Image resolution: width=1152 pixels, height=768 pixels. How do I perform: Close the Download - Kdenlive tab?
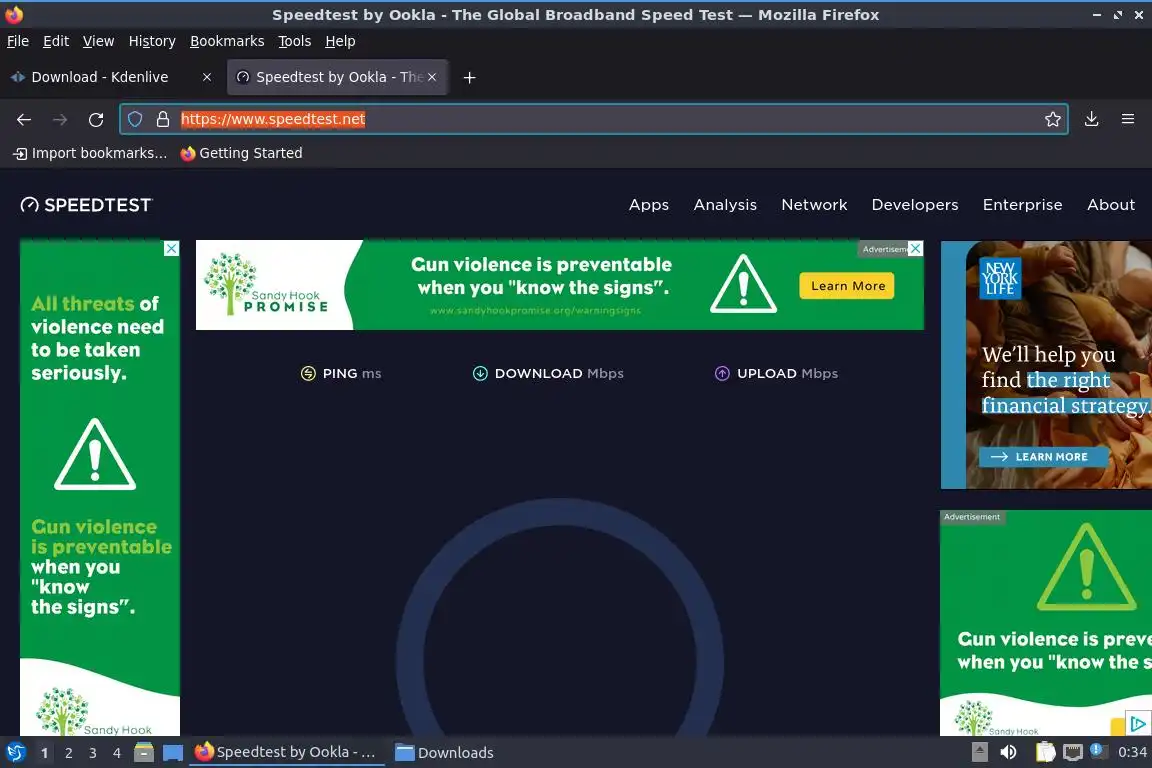207,77
